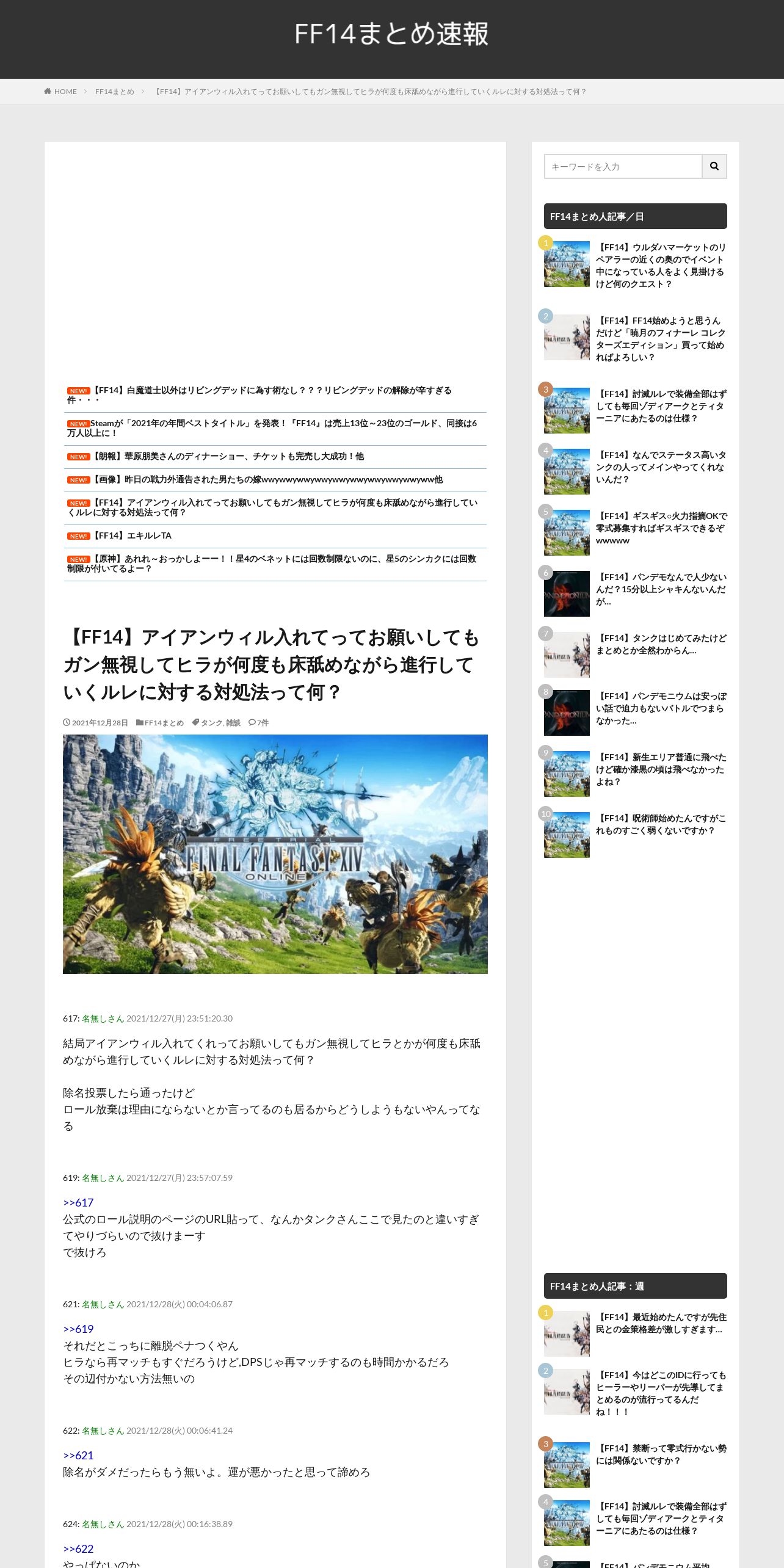Viewport: 784px width, 1568px height.
Task: Click thumbnail of daily ranking 1 ウルダハマーケット
Action: 567,264
